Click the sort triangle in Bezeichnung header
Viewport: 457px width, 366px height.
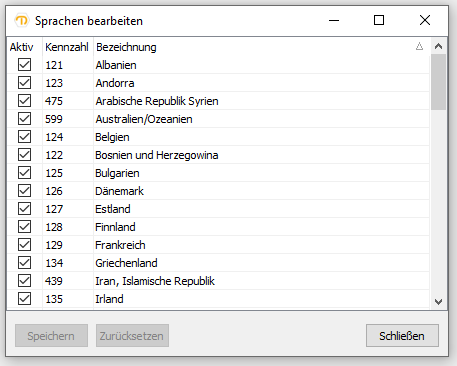(x=419, y=46)
